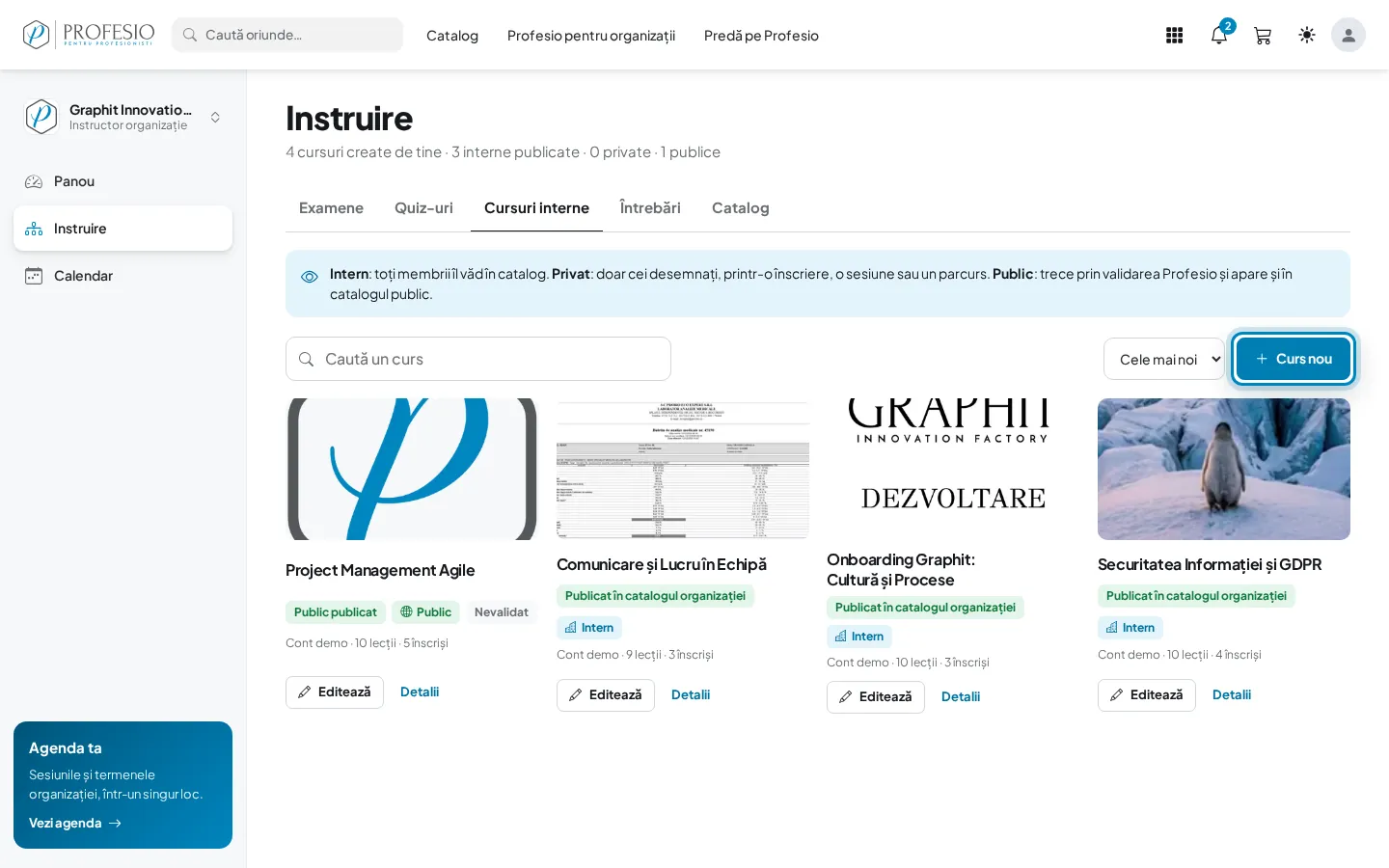Image resolution: width=1389 pixels, height=868 pixels.
Task: View Detalii for Comunicare și Lucru în Echipă
Action: tap(691, 695)
